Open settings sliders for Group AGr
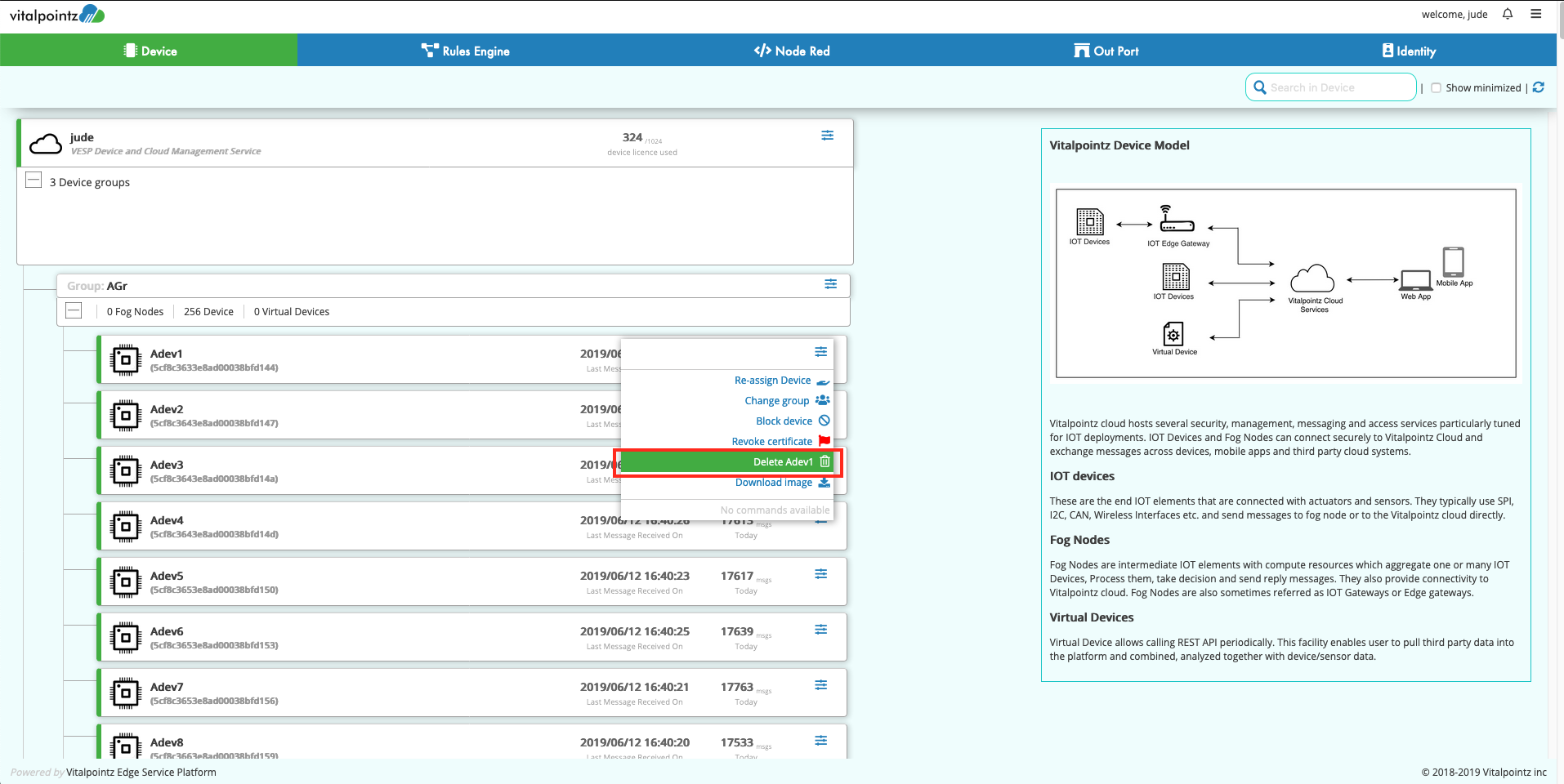Image resolution: width=1564 pixels, height=784 pixels. (x=831, y=284)
